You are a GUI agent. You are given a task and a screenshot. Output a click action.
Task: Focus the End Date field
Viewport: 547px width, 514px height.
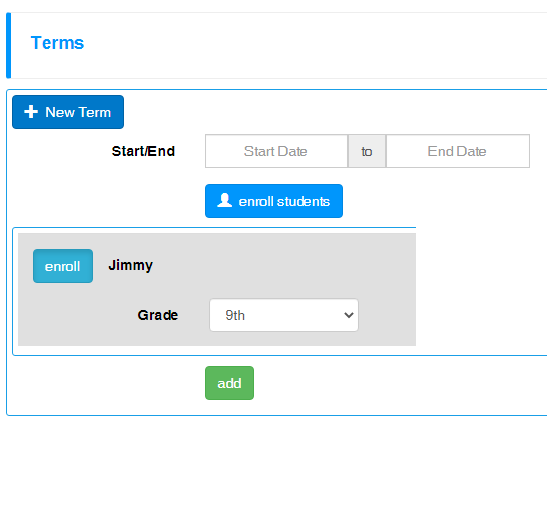point(458,151)
